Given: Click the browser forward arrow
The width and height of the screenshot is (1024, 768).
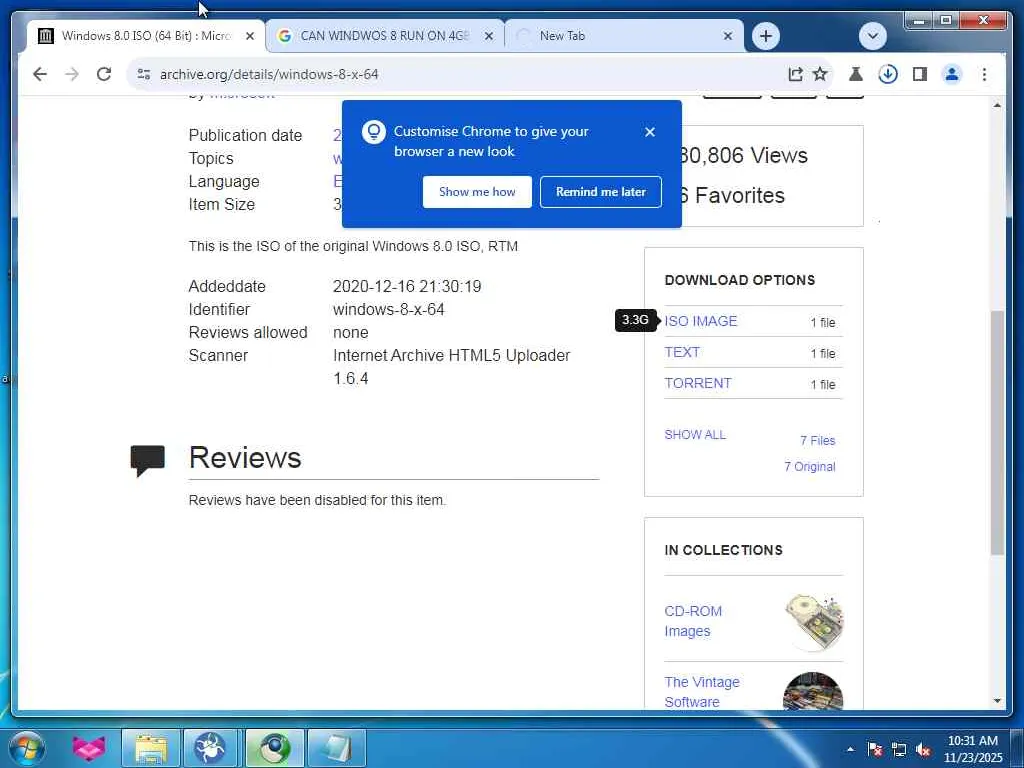Looking at the screenshot, I should coord(72,74).
